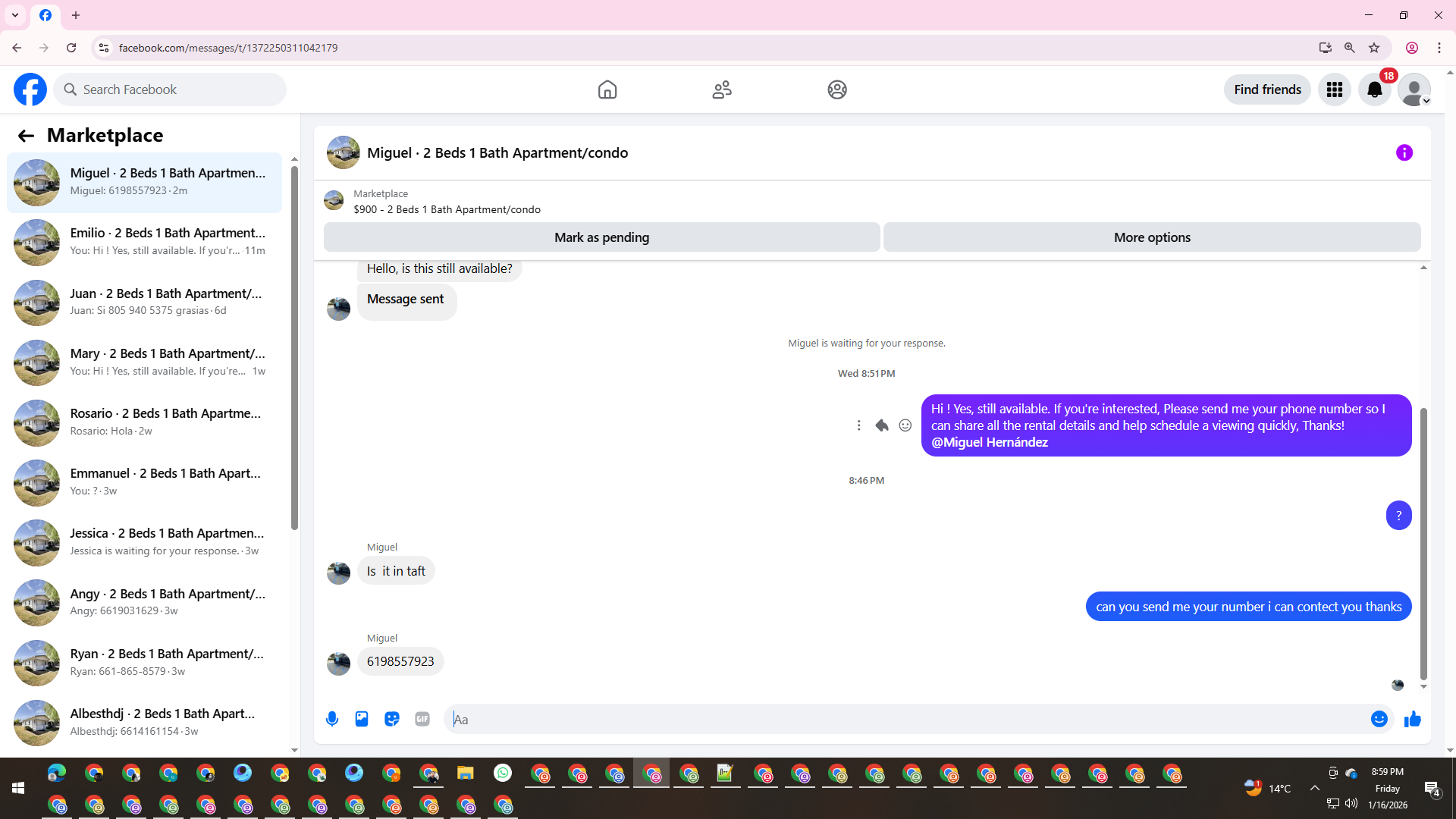The height and width of the screenshot is (819, 1456).
Task: Send a thumbs up like
Action: click(1412, 719)
